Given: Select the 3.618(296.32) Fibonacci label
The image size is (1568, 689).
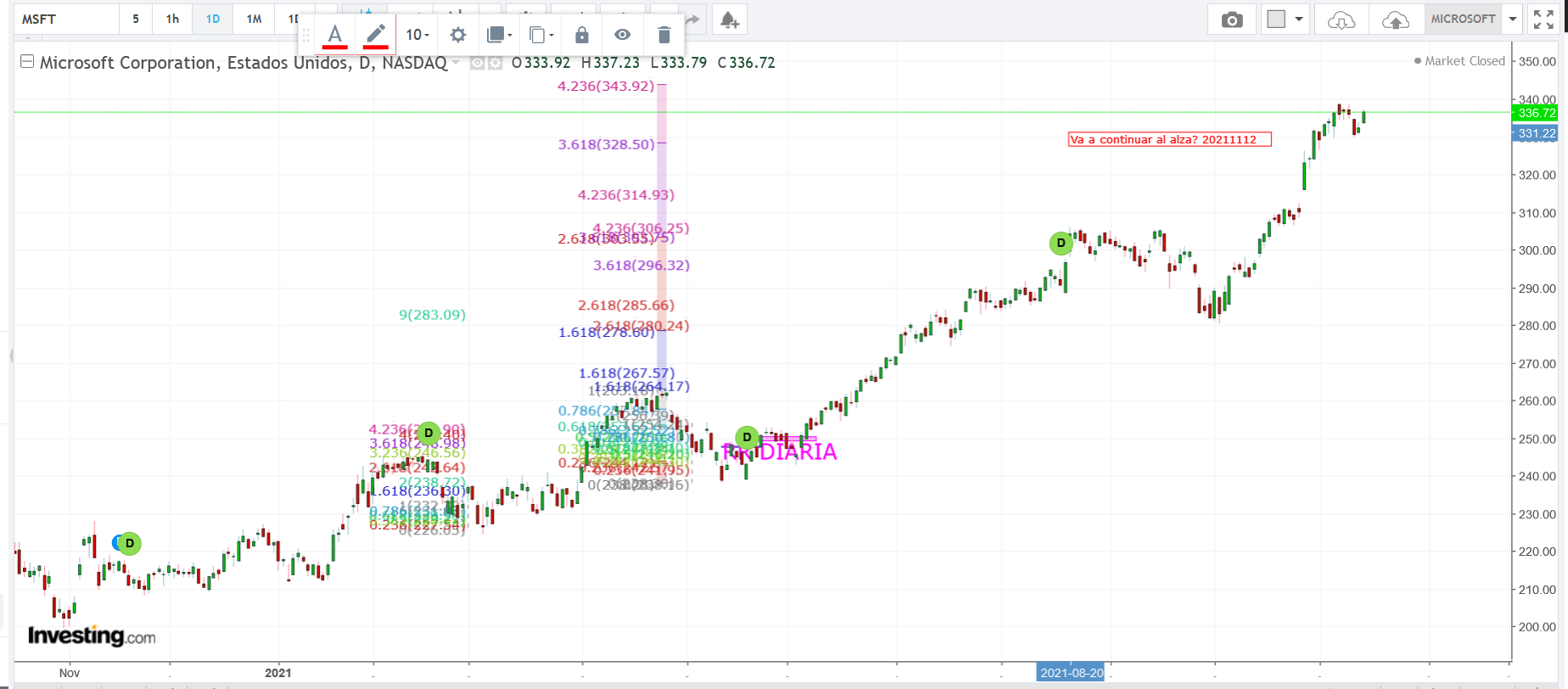Looking at the screenshot, I should click(x=641, y=265).
